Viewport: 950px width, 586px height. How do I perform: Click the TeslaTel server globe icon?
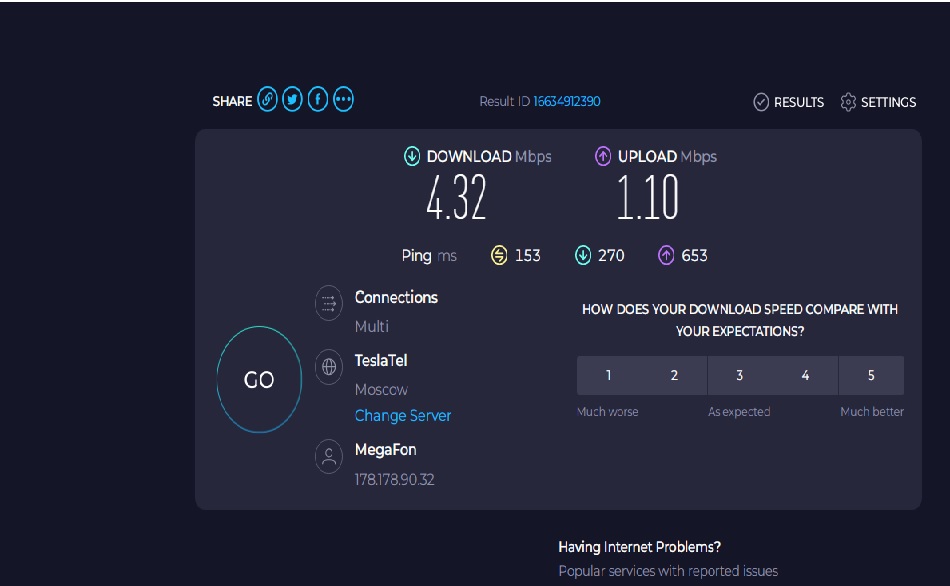point(329,367)
